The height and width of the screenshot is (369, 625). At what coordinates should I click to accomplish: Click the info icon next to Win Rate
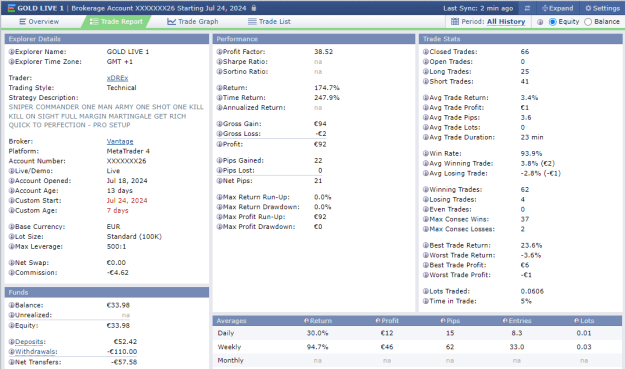(x=426, y=153)
